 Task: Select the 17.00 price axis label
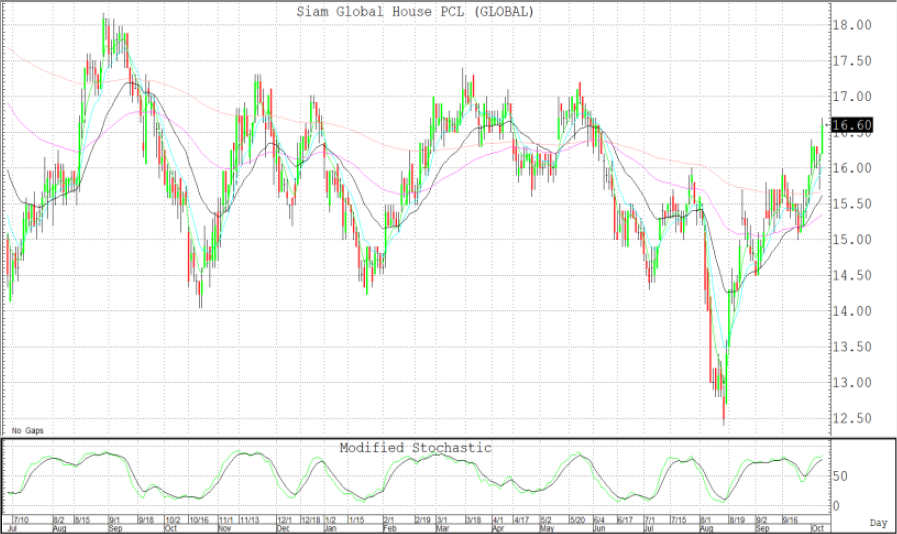852,97
